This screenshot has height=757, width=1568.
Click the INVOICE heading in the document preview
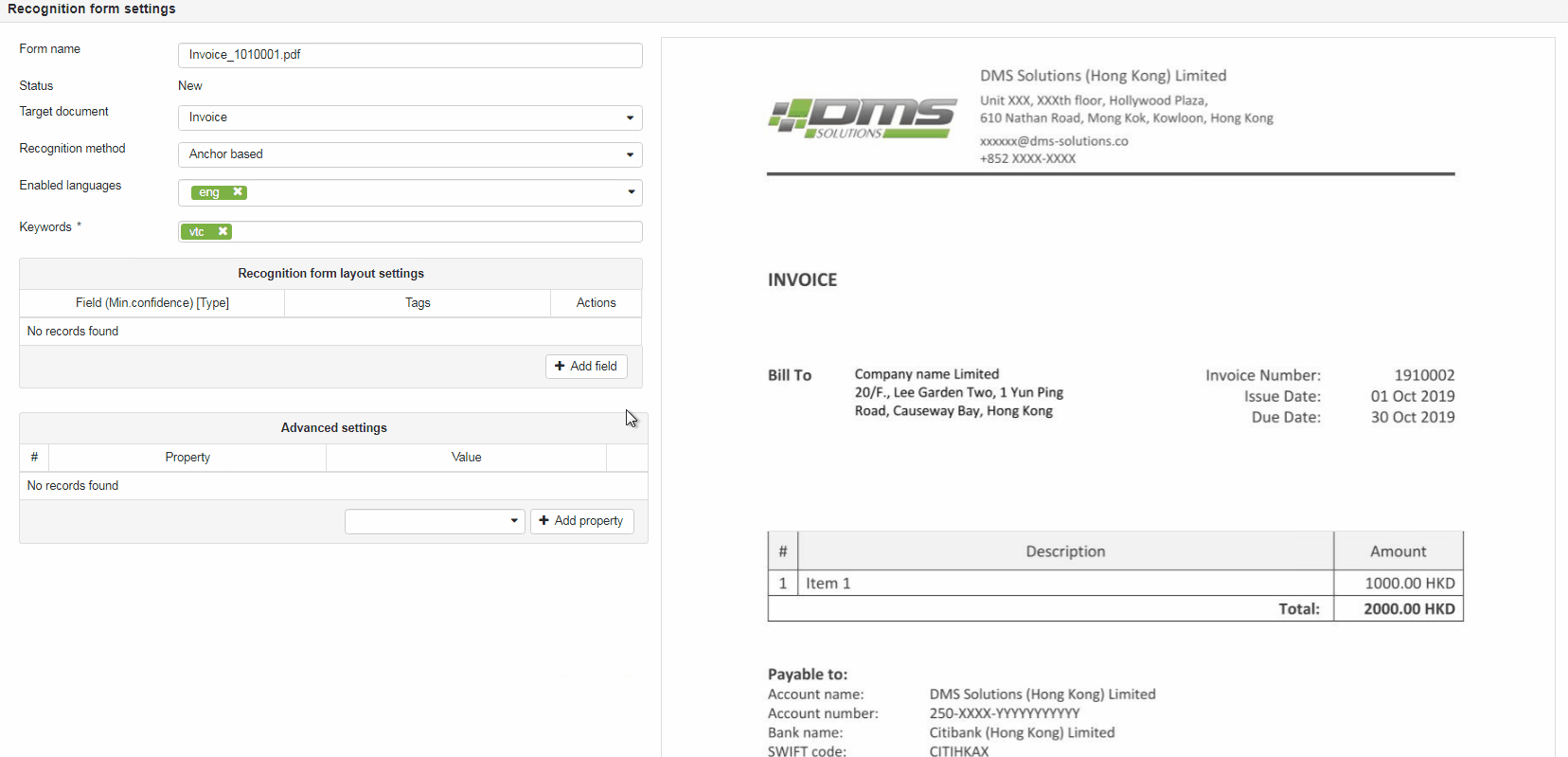tap(802, 280)
